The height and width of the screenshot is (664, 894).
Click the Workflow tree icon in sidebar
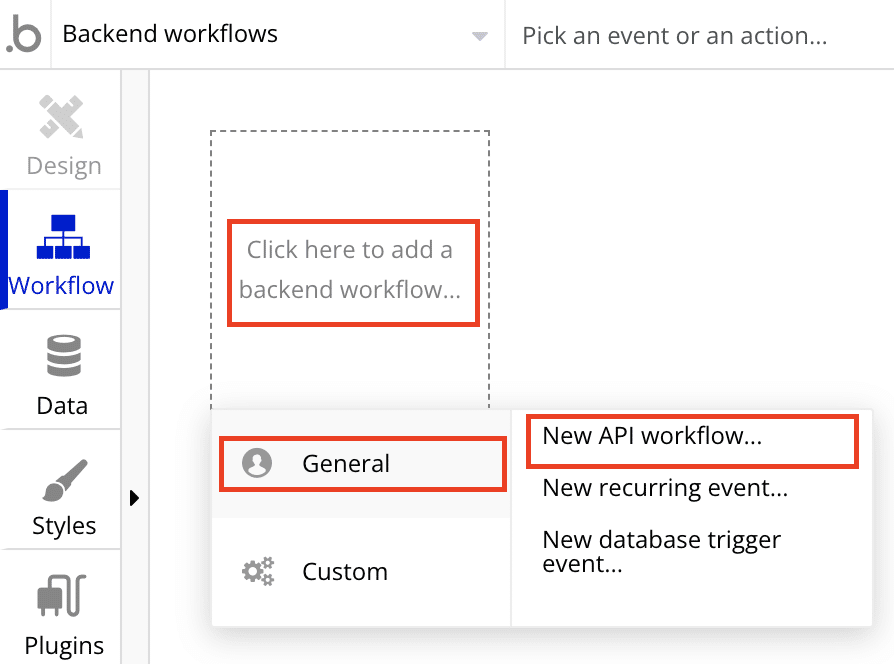[x=61, y=235]
